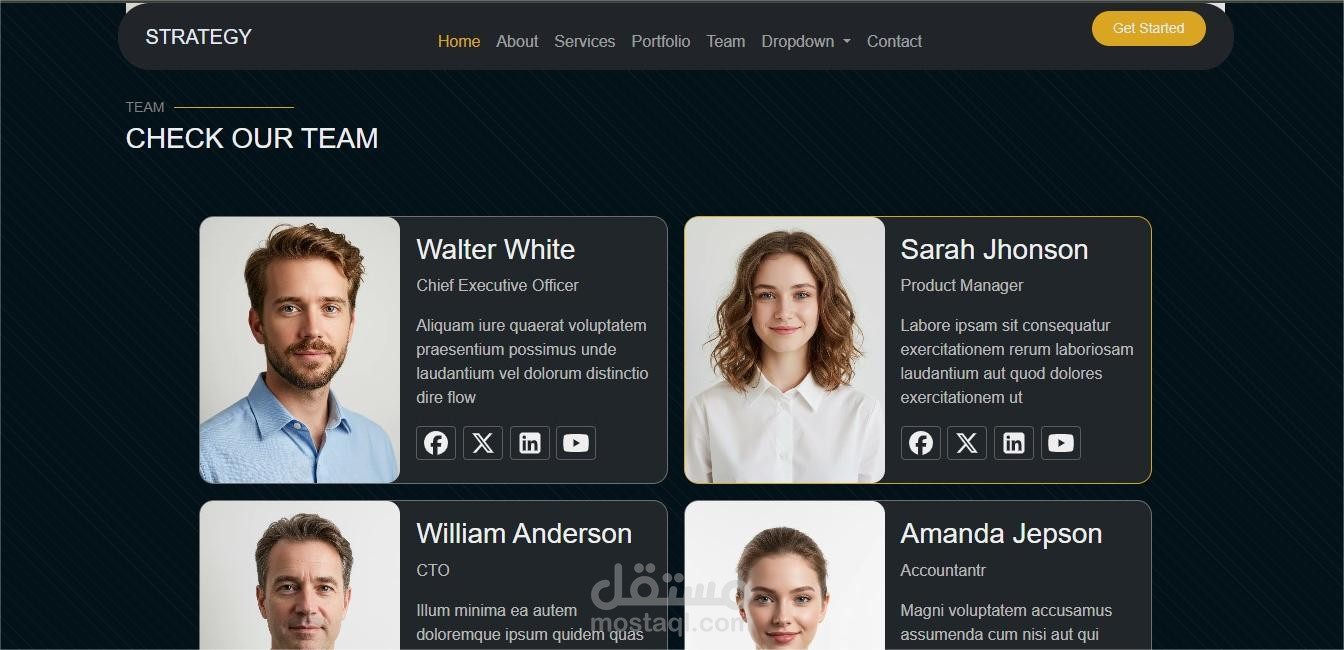
Task: Select the name William Anderson
Action: [x=524, y=534]
